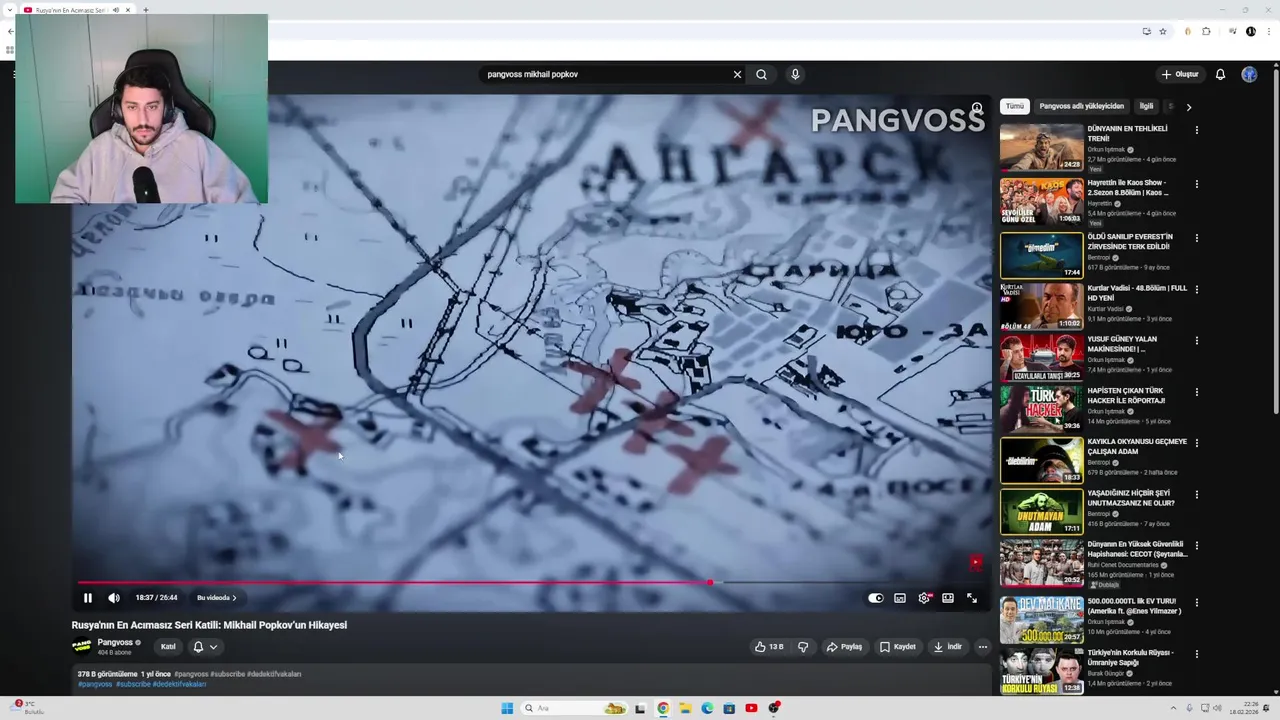Image resolution: width=1280 pixels, height=720 pixels.
Task: Open 'Türkiye'nin Korkulu Rüyası' thumbnail
Action: (x=1041, y=672)
